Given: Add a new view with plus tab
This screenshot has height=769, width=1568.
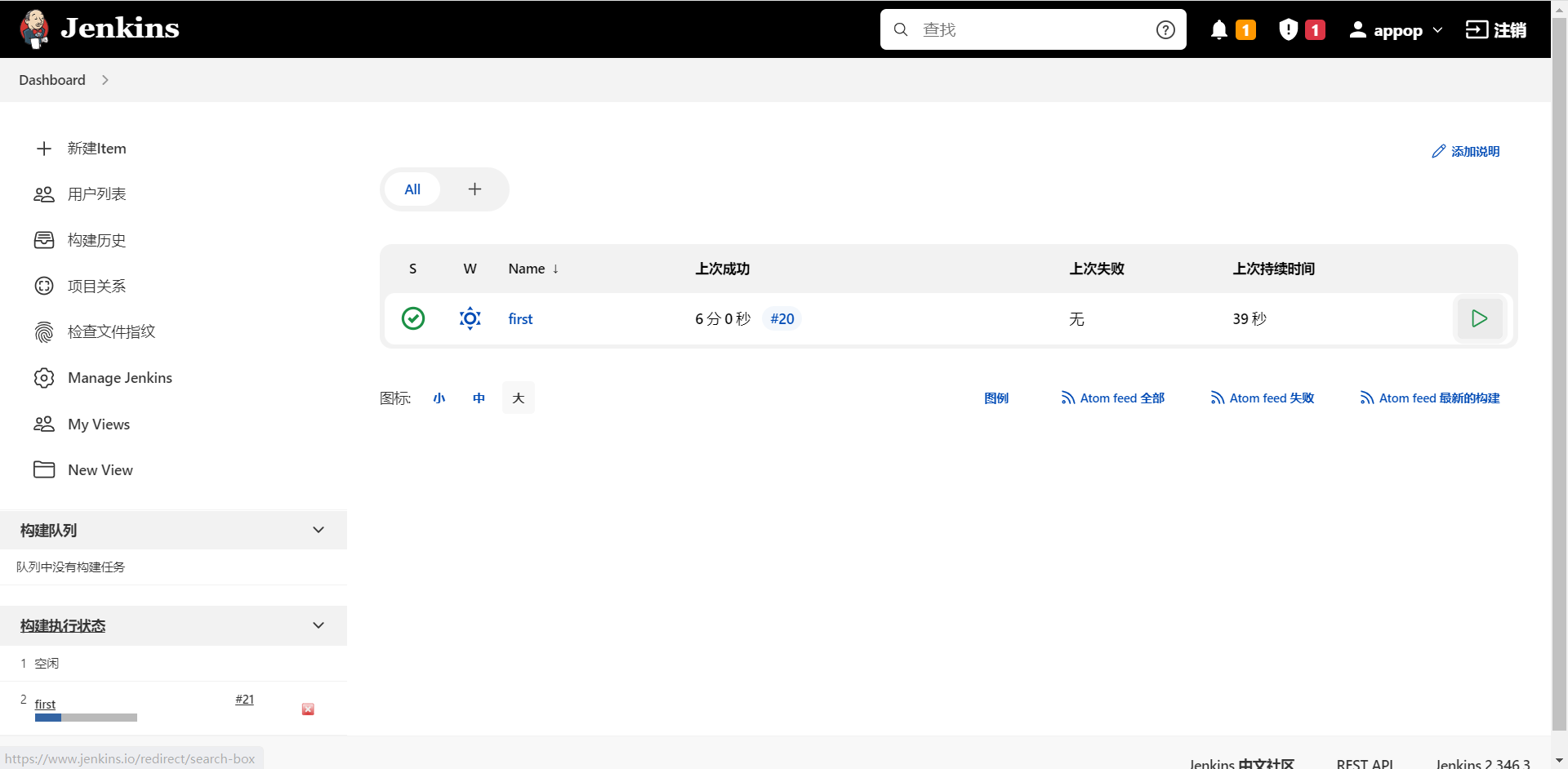Looking at the screenshot, I should point(474,189).
